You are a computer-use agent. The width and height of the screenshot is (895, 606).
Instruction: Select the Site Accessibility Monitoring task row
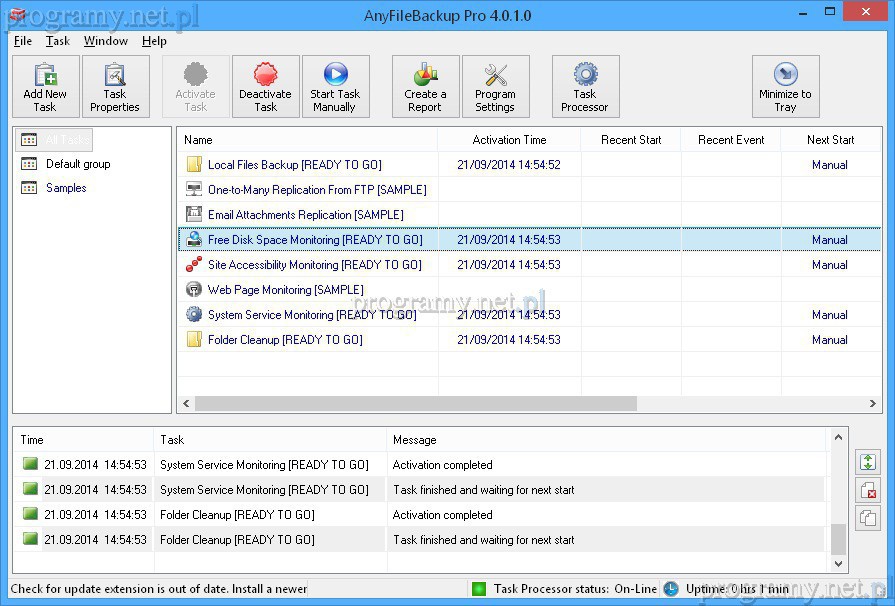314,265
